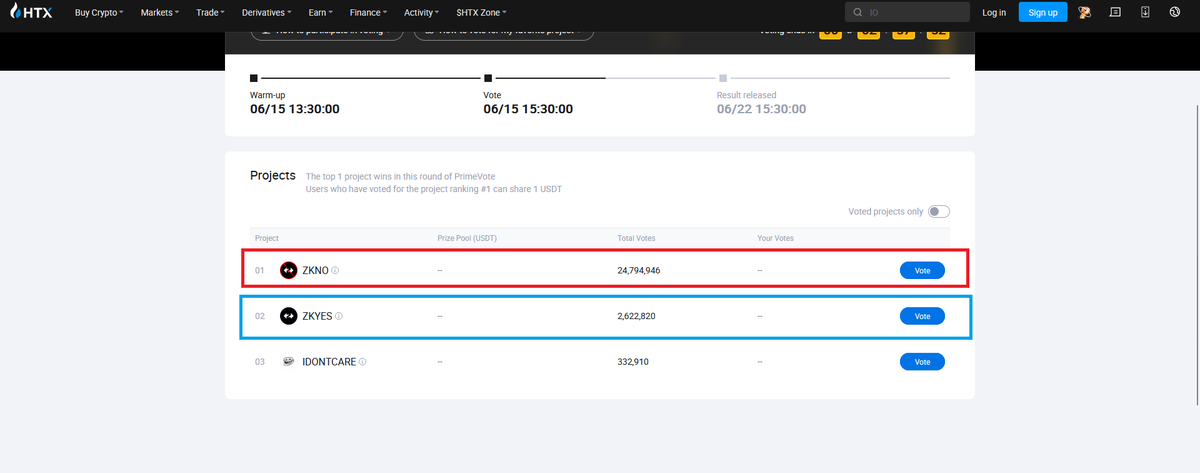This screenshot has height=473, width=1200.
Task: Open the Trade dropdown
Action: tap(210, 13)
